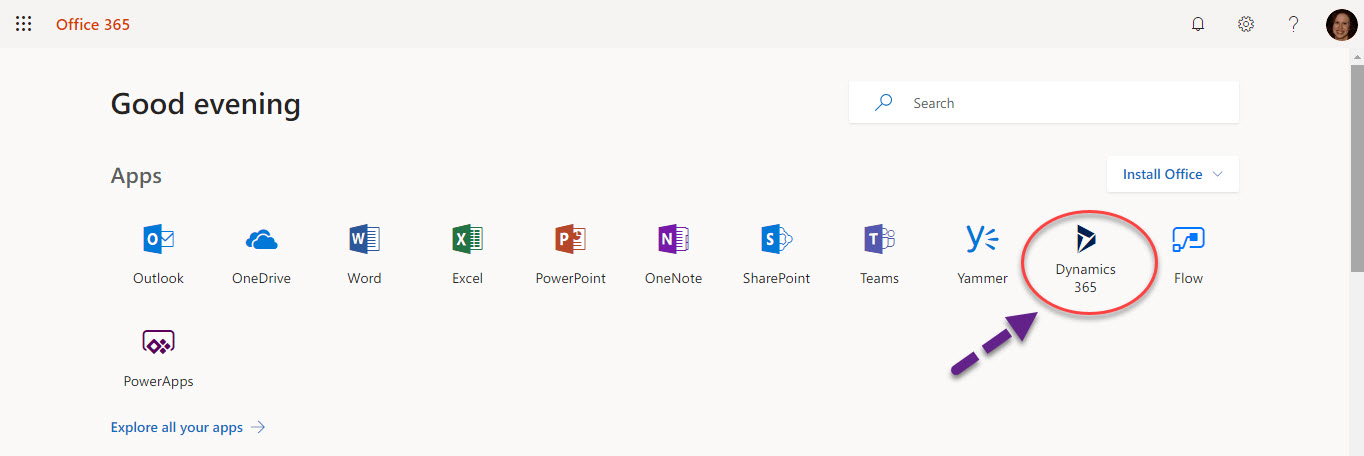Open the user profile picture menu
This screenshot has height=456, width=1364.
click(1341, 24)
